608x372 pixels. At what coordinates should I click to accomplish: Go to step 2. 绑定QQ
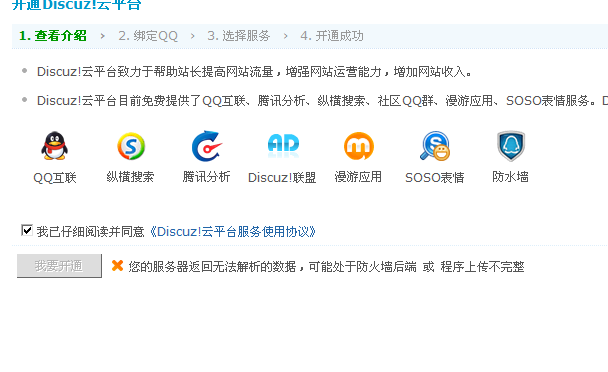click(148, 36)
